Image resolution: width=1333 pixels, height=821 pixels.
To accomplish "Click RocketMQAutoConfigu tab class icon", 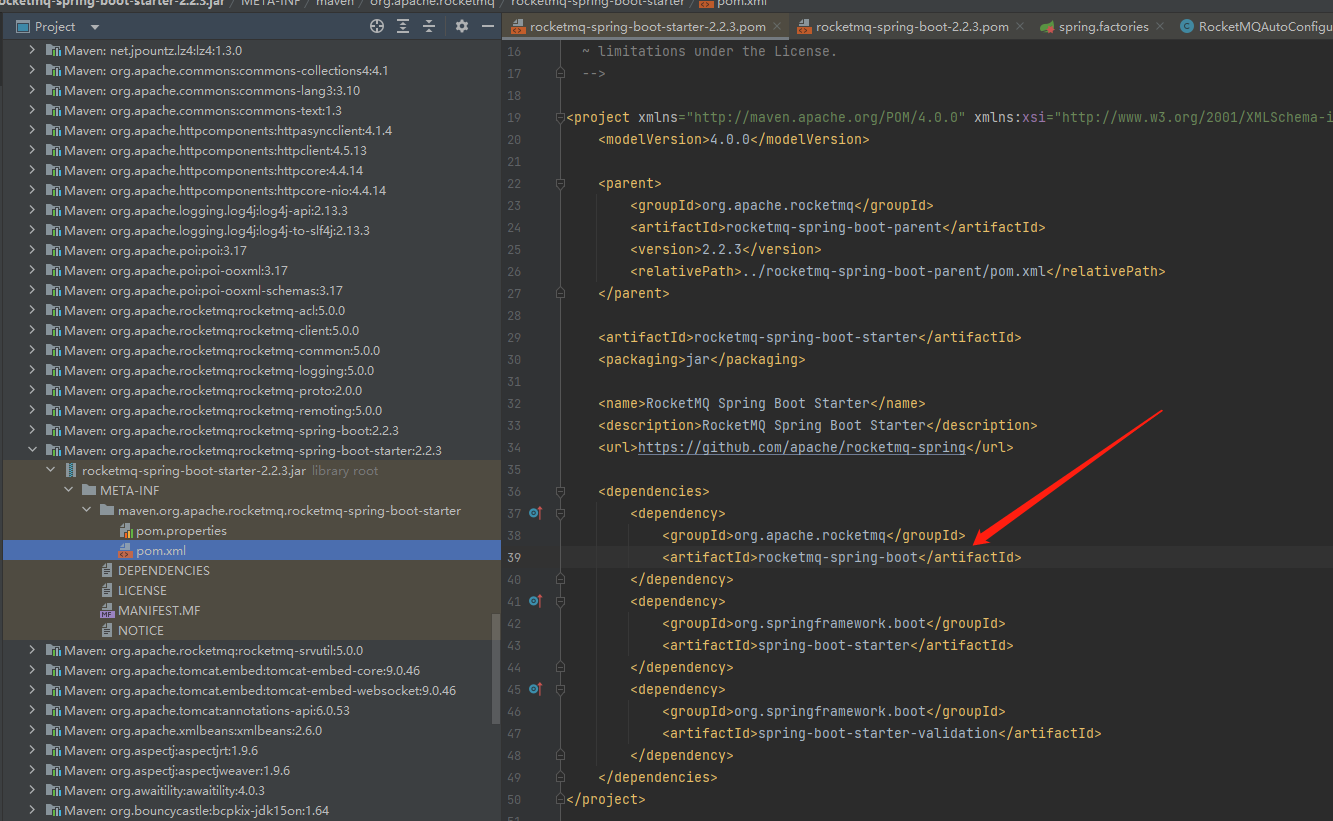I will pyautogui.click(x=1187, y=27).
